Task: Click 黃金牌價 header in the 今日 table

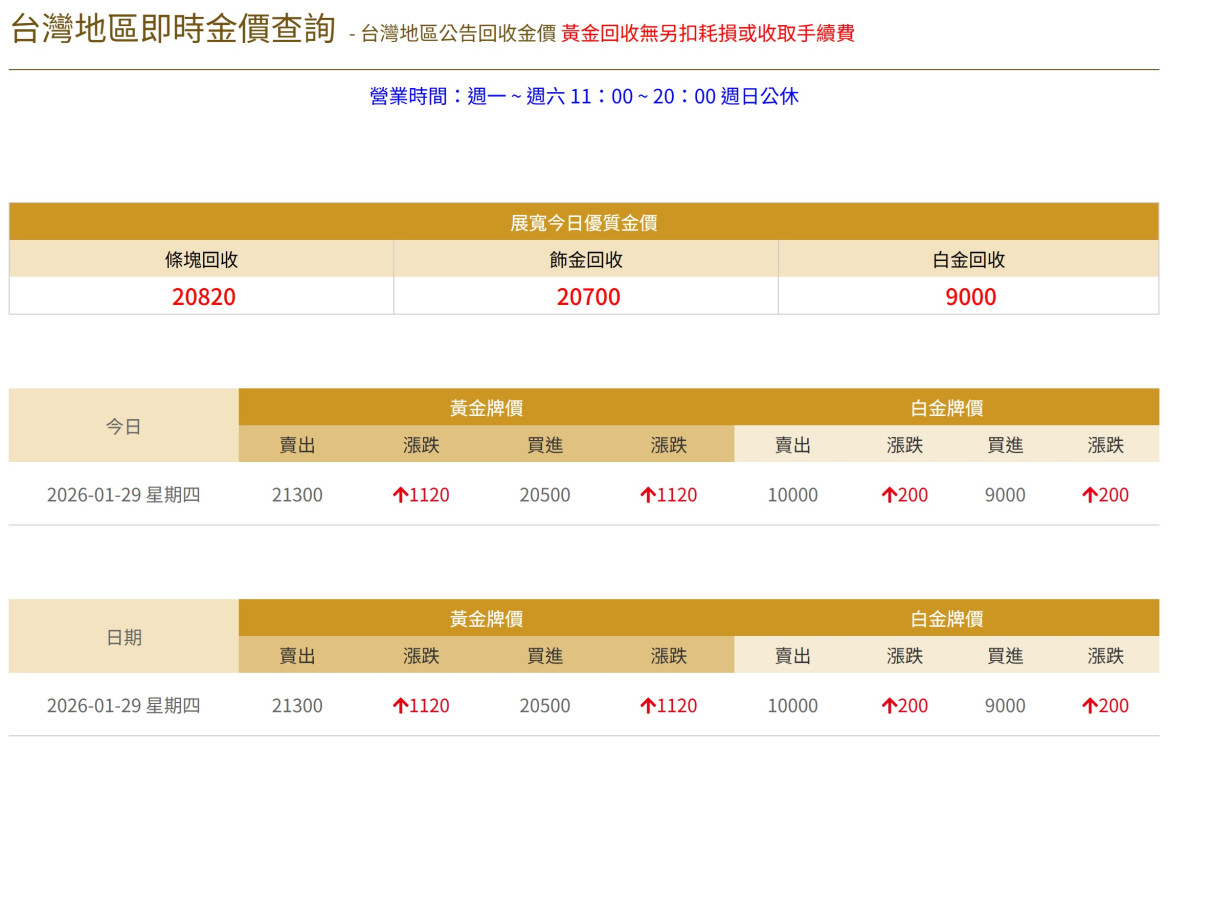Action: (486, 408)
